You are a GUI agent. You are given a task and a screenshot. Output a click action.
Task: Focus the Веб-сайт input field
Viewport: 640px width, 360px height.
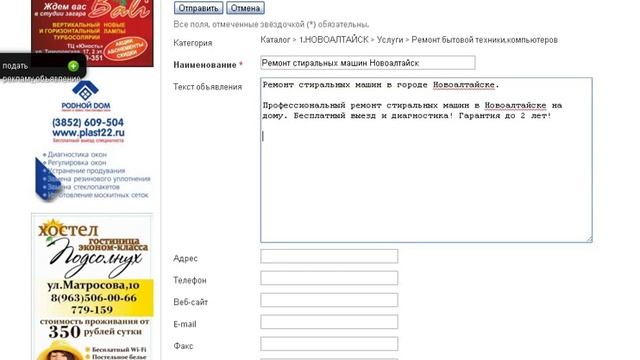329,300
